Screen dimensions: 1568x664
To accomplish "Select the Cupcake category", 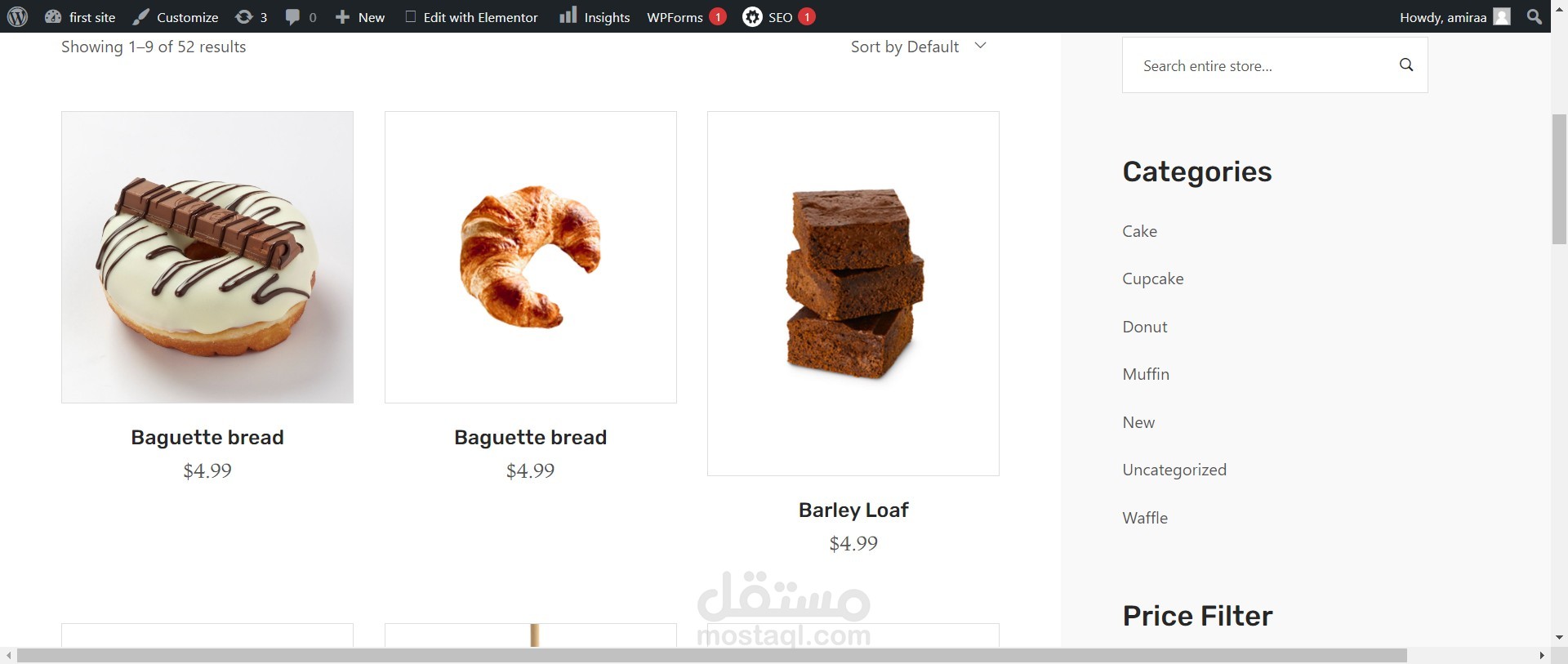I will pyautogui.click(x=1152, y=279).
